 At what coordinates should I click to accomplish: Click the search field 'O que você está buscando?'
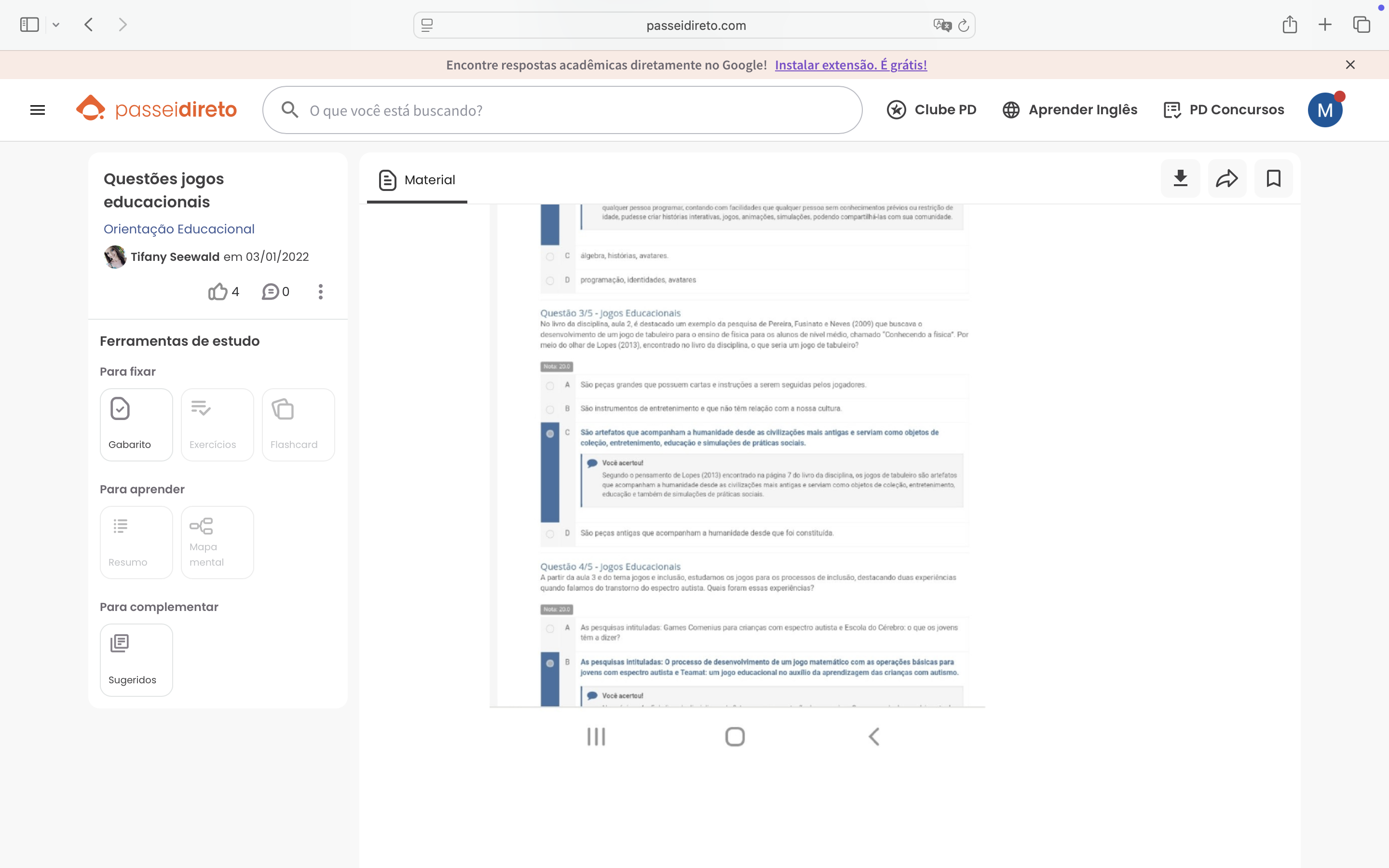562,110
